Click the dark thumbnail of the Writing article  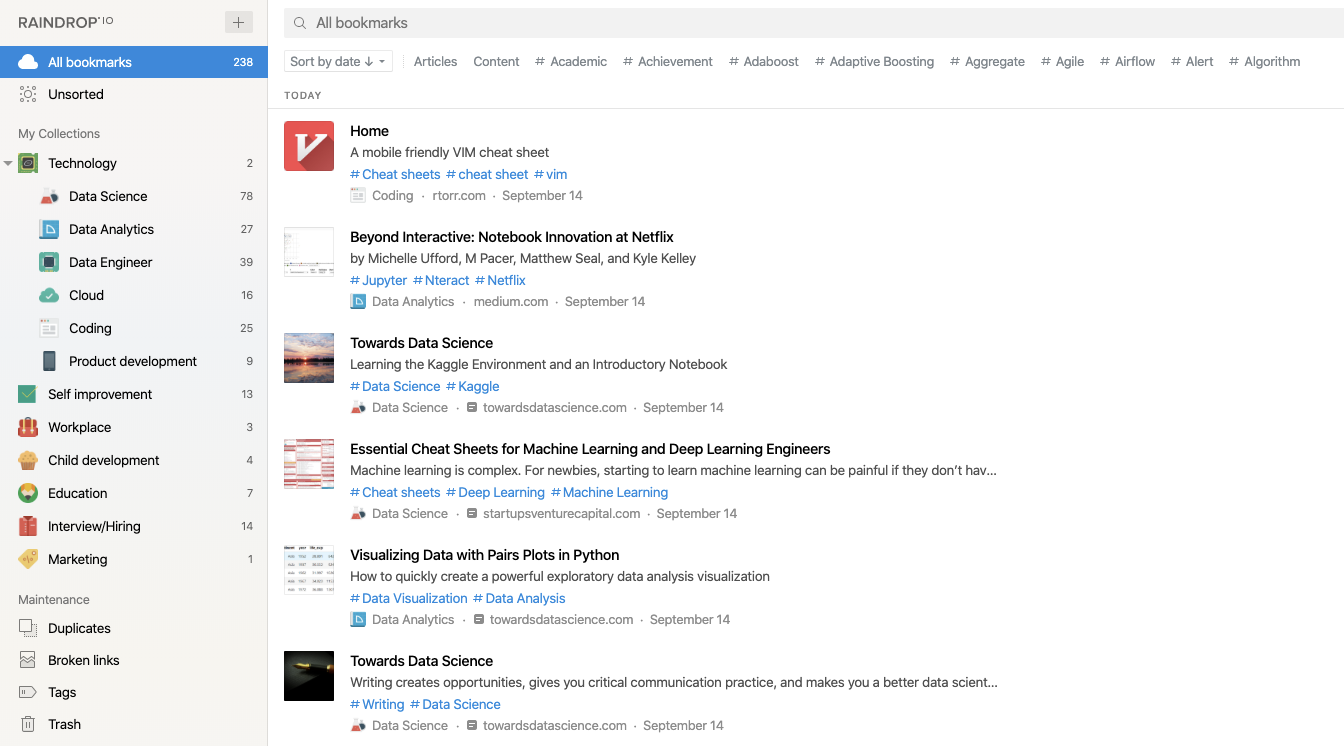coord(309,676)
